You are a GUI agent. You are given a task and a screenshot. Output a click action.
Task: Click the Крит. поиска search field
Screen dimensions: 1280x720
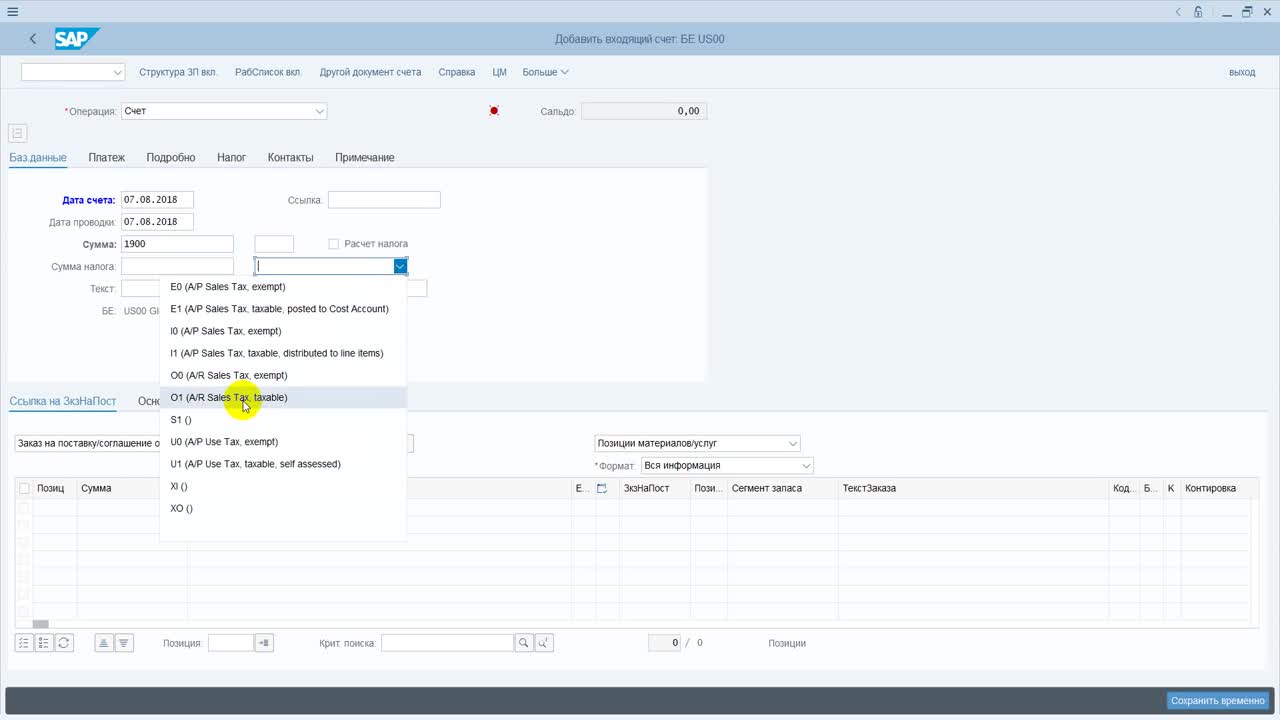447,643
